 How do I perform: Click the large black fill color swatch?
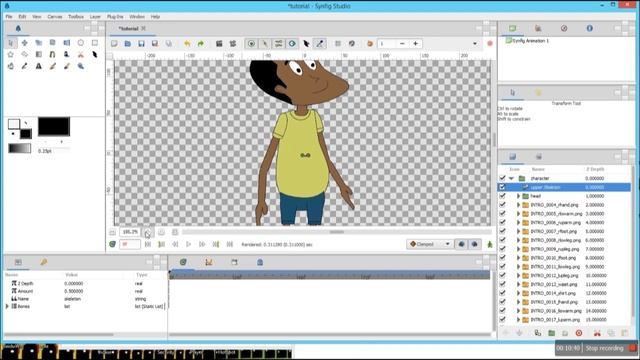pos(54,127)
